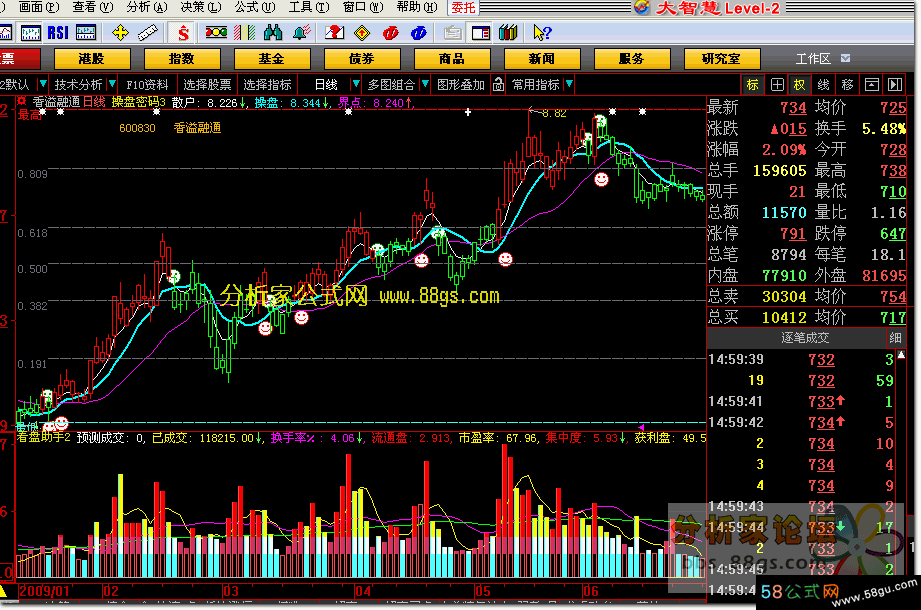Toggle the 细 detail button
The width and height of the screenshot is (921, 610).
895,338
